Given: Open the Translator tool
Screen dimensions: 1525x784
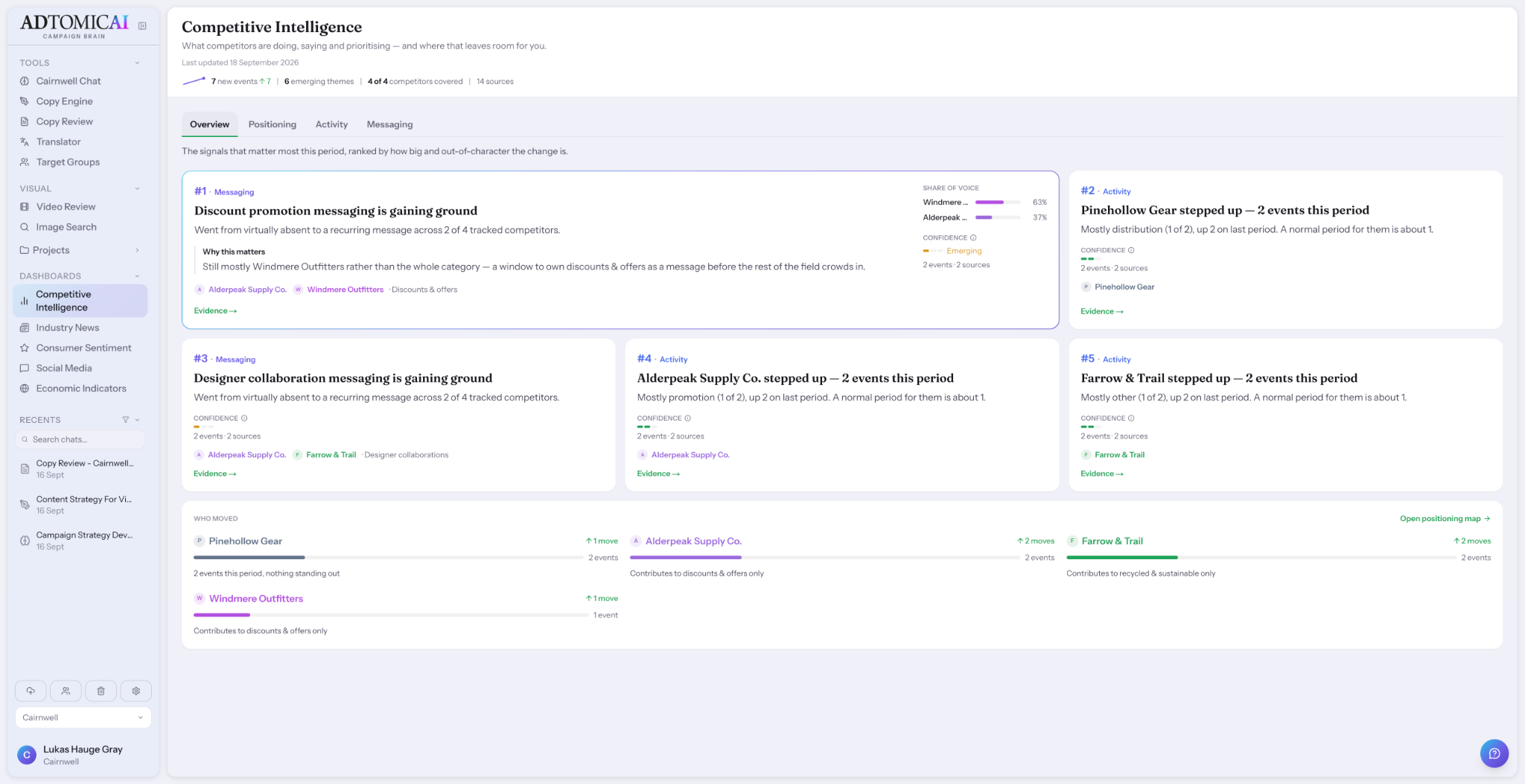Looking at the screenshot, I should (58, 141).
